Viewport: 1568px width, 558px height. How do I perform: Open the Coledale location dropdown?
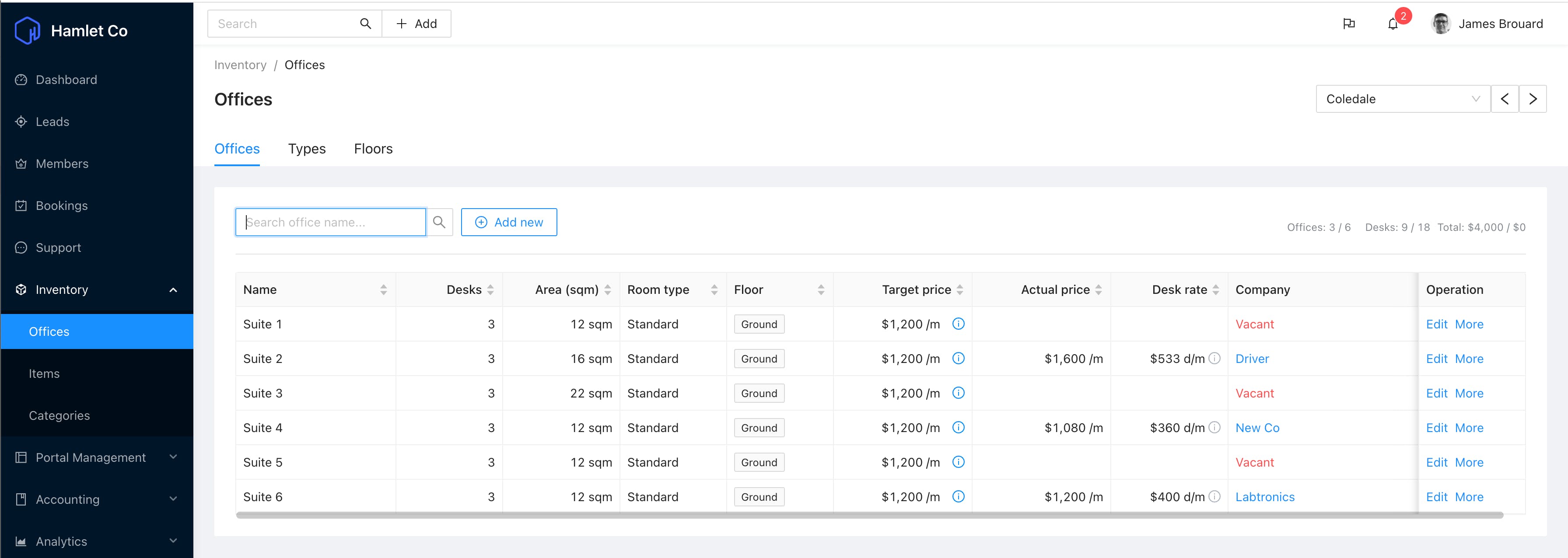1403,99
